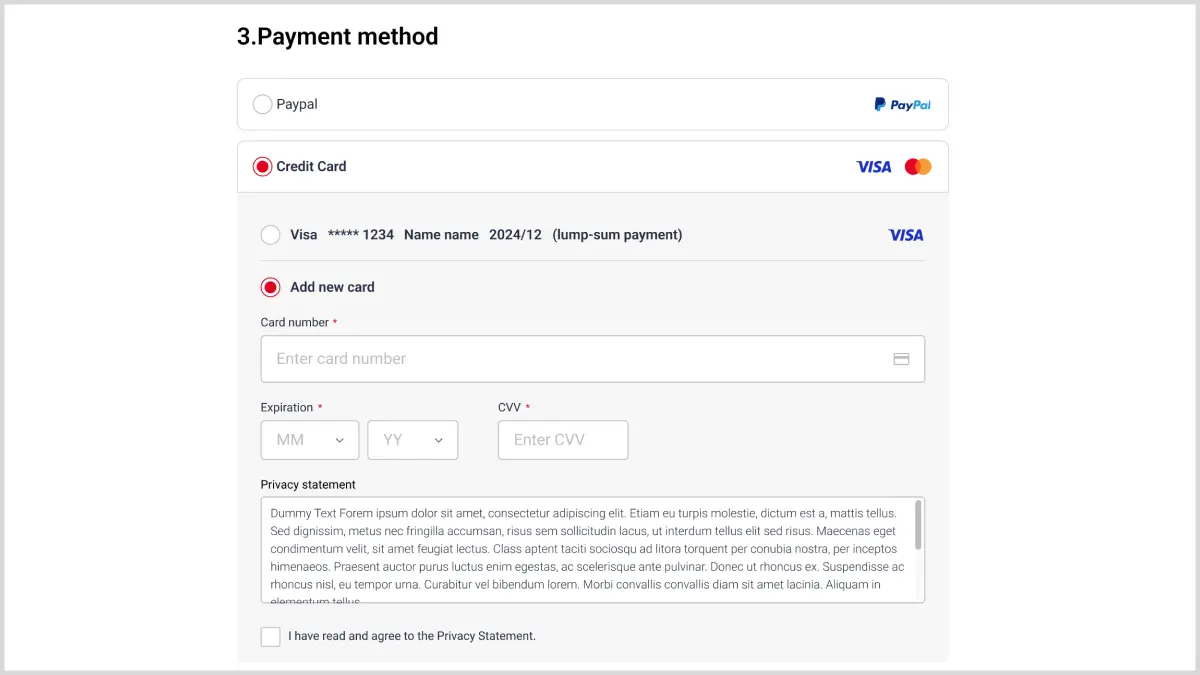Check the Privacy Statement agreement box

click(270, 636)
